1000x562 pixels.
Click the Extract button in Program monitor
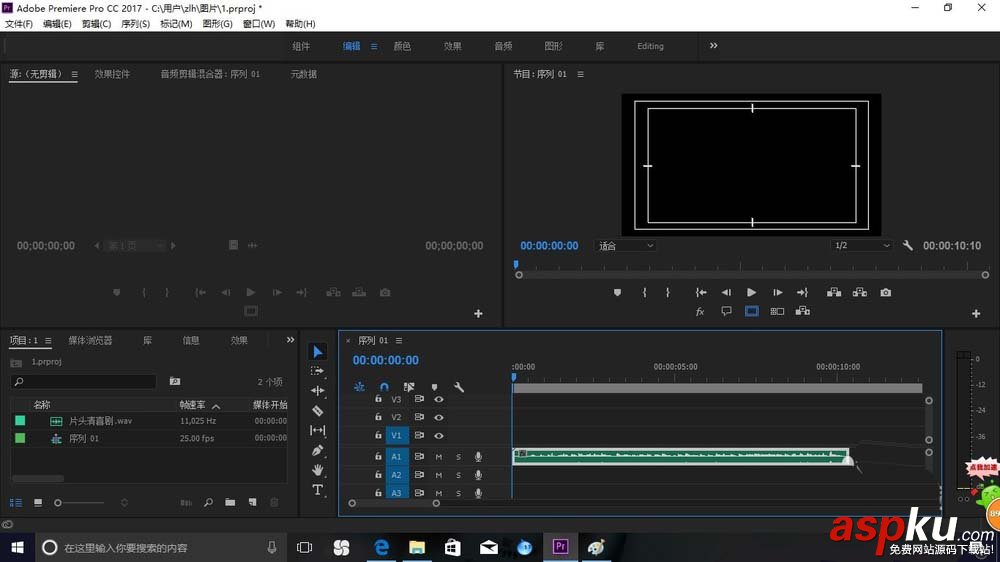click(x=860, y=292)
